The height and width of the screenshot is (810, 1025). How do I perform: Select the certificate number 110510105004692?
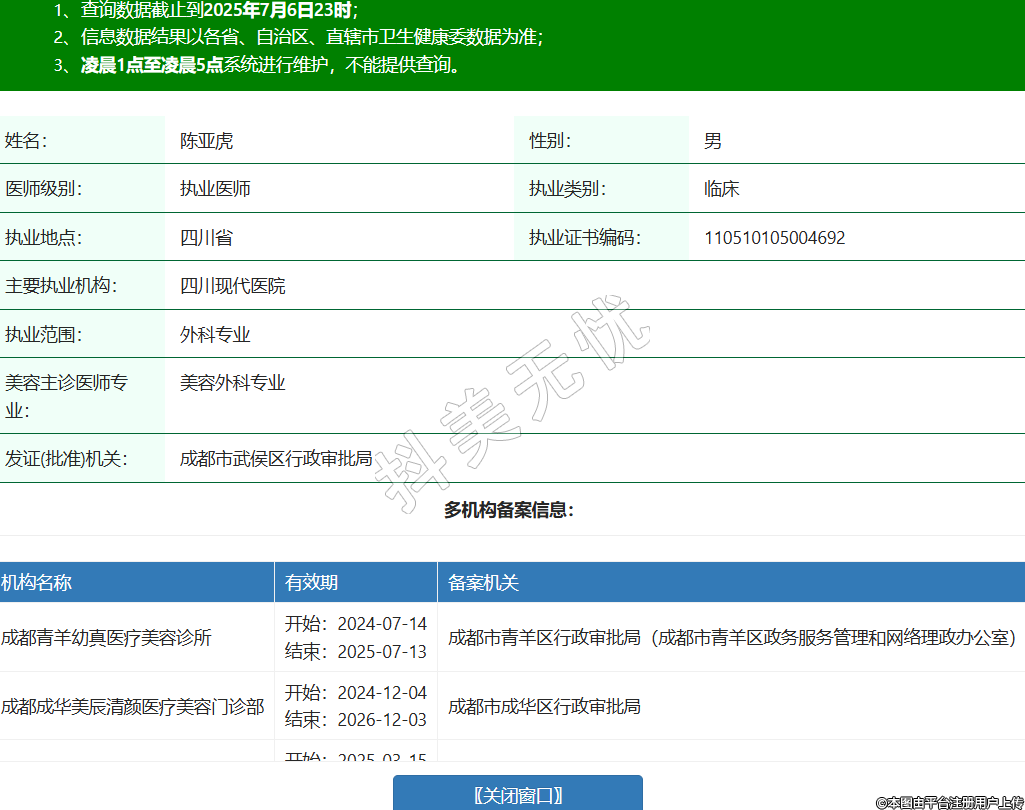(x=774, y=238)
